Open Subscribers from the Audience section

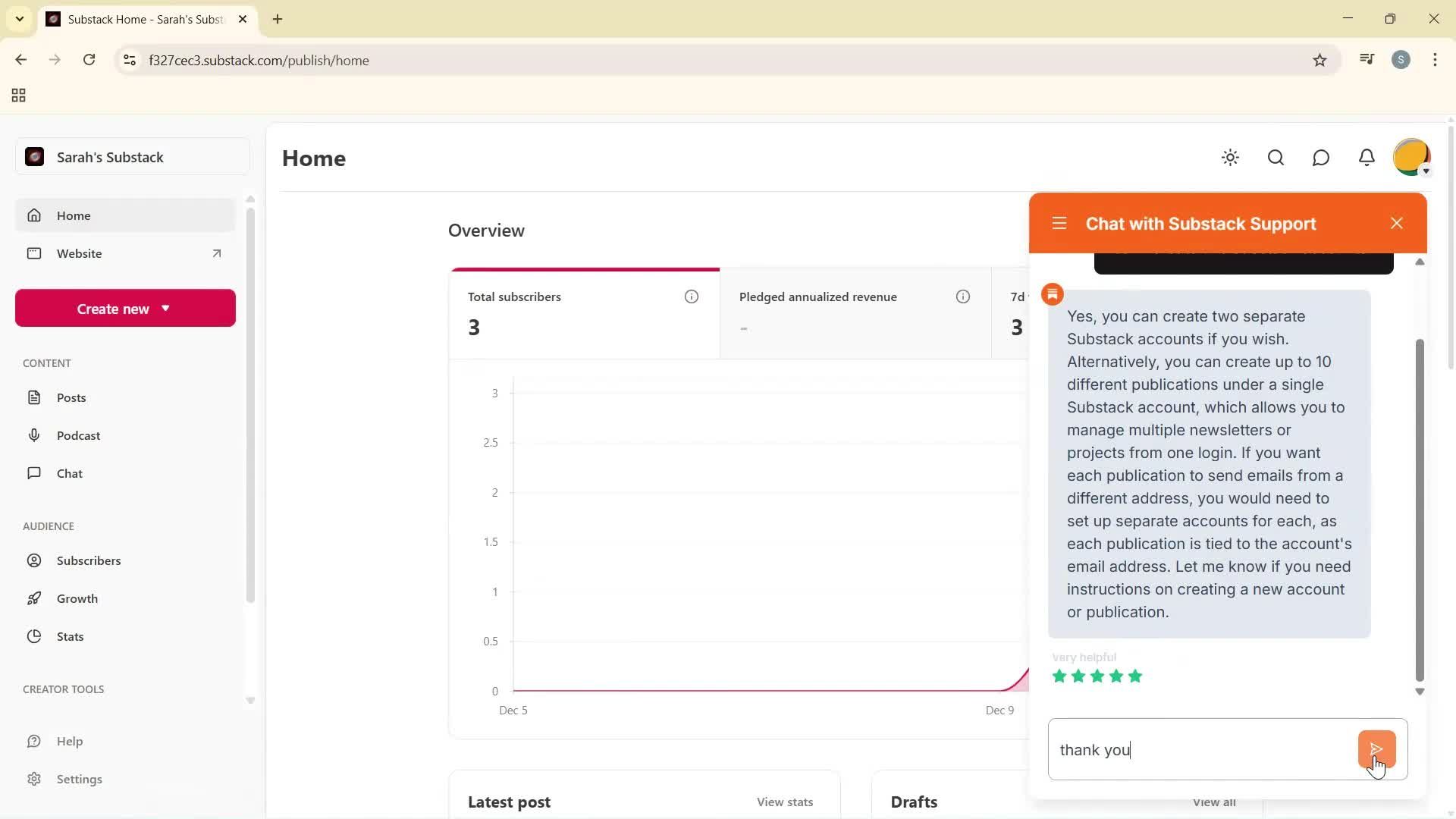point(89,560)
